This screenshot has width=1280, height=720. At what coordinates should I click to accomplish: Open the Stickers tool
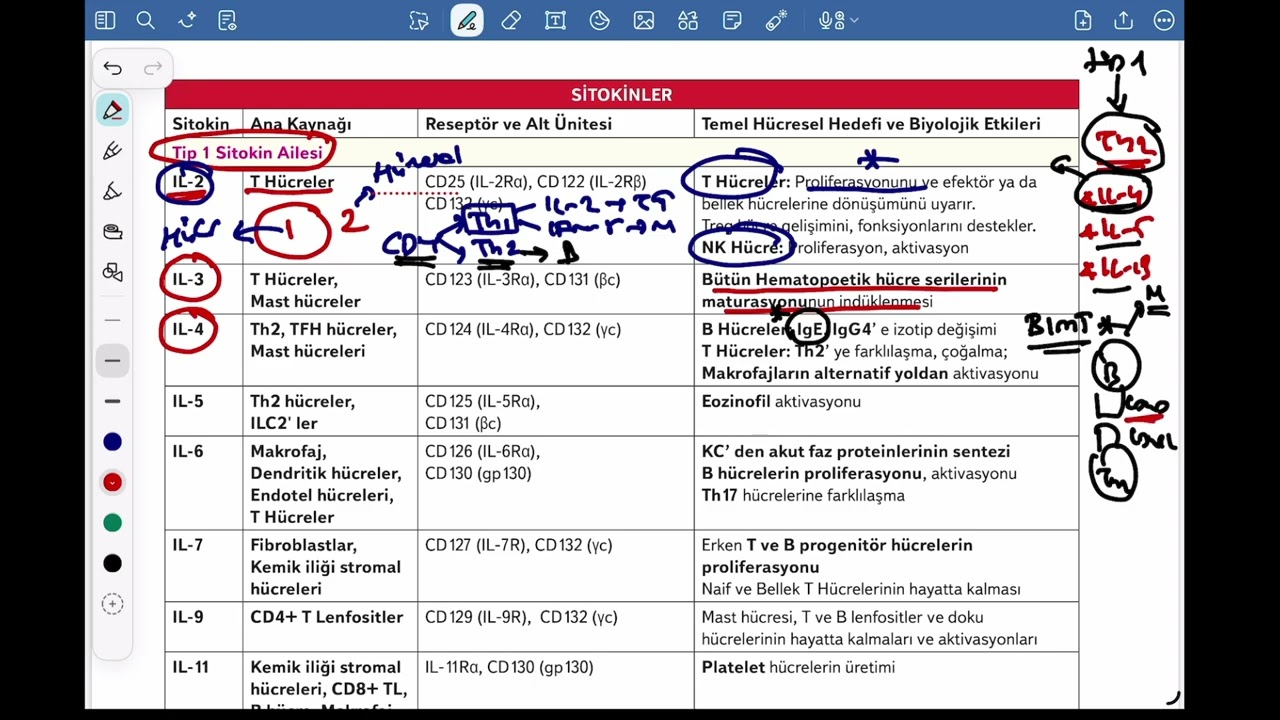600,20
